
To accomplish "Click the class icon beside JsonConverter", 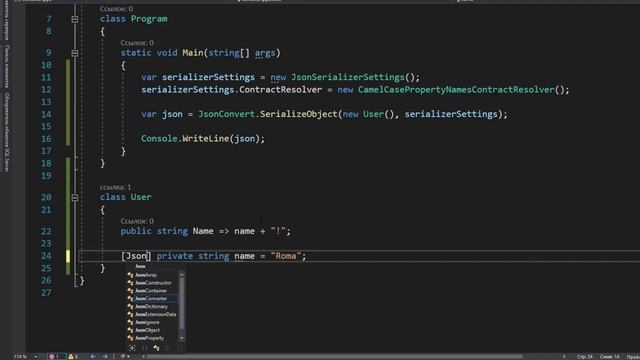I will tap(130, 299).
